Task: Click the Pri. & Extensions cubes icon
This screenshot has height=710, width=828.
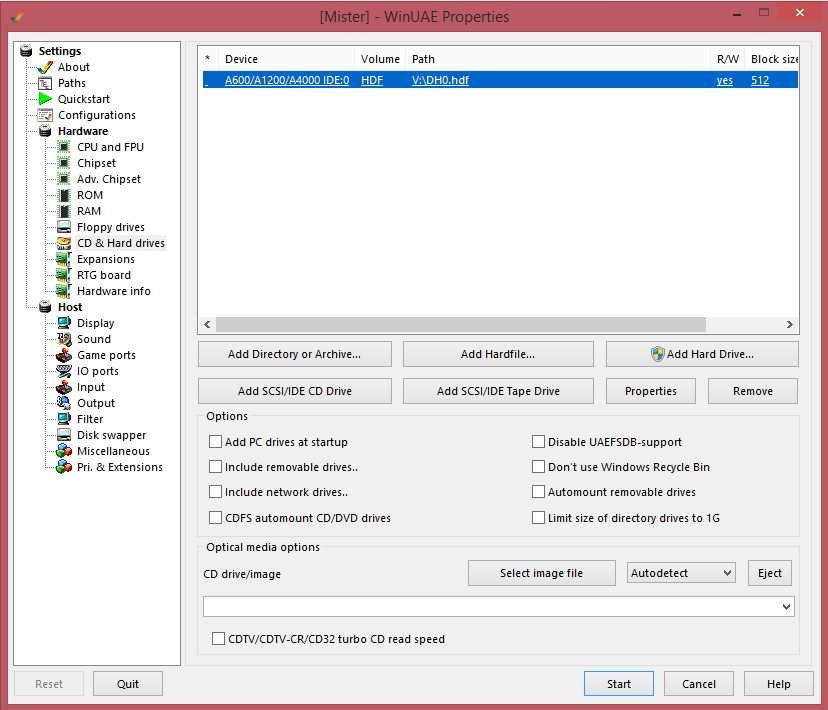Action: point(64,467)
